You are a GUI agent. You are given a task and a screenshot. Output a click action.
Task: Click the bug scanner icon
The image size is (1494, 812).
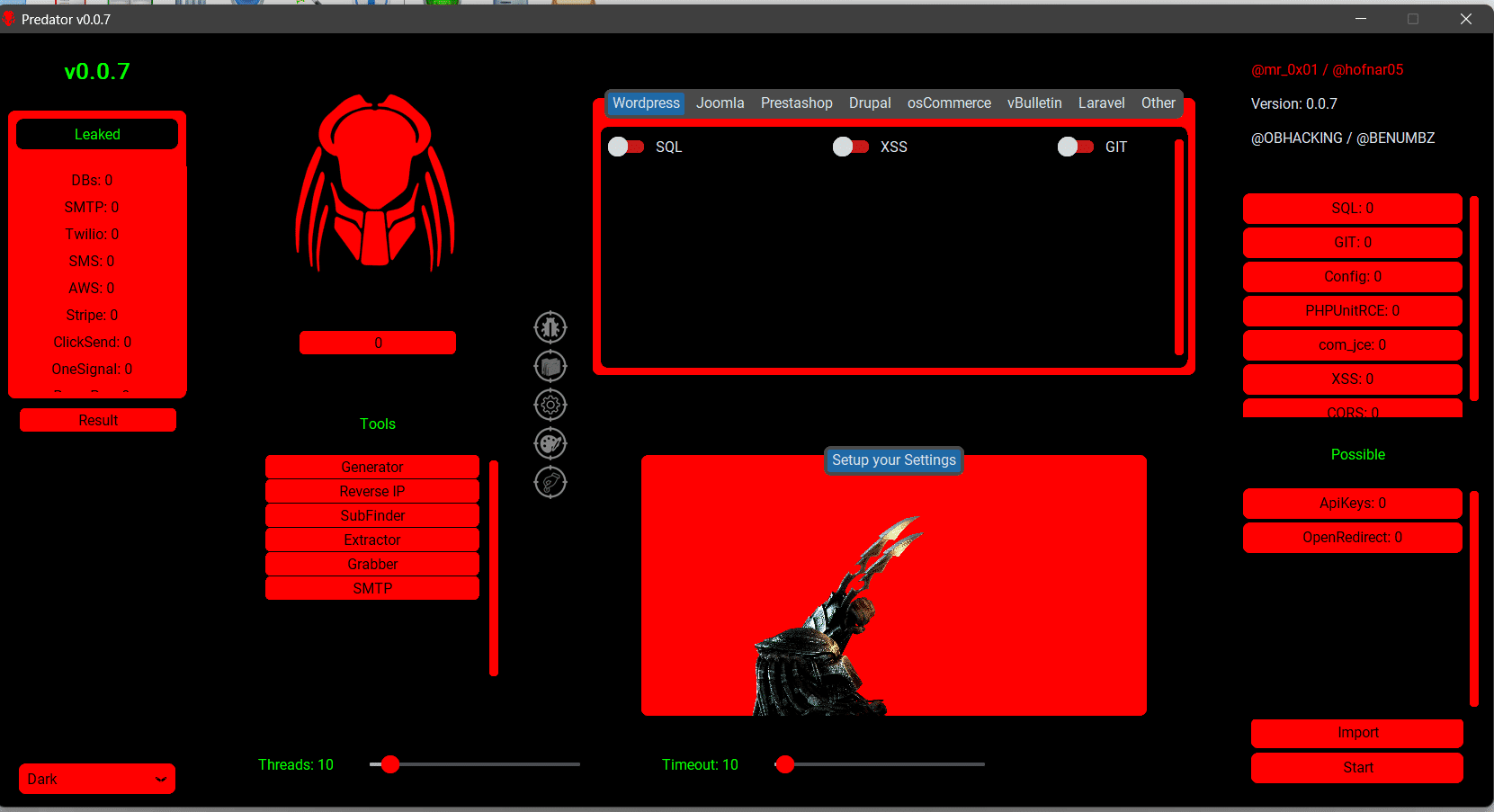coord(550,327)
